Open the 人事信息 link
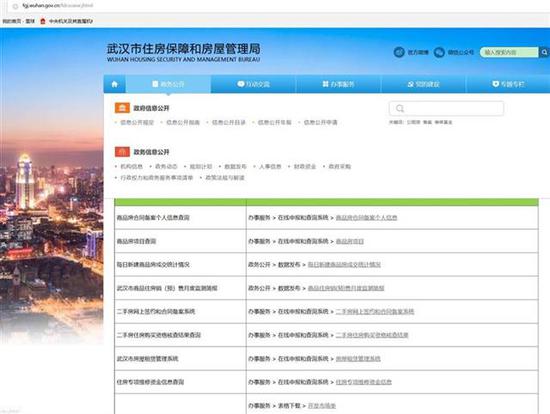 tap(270, 167)
